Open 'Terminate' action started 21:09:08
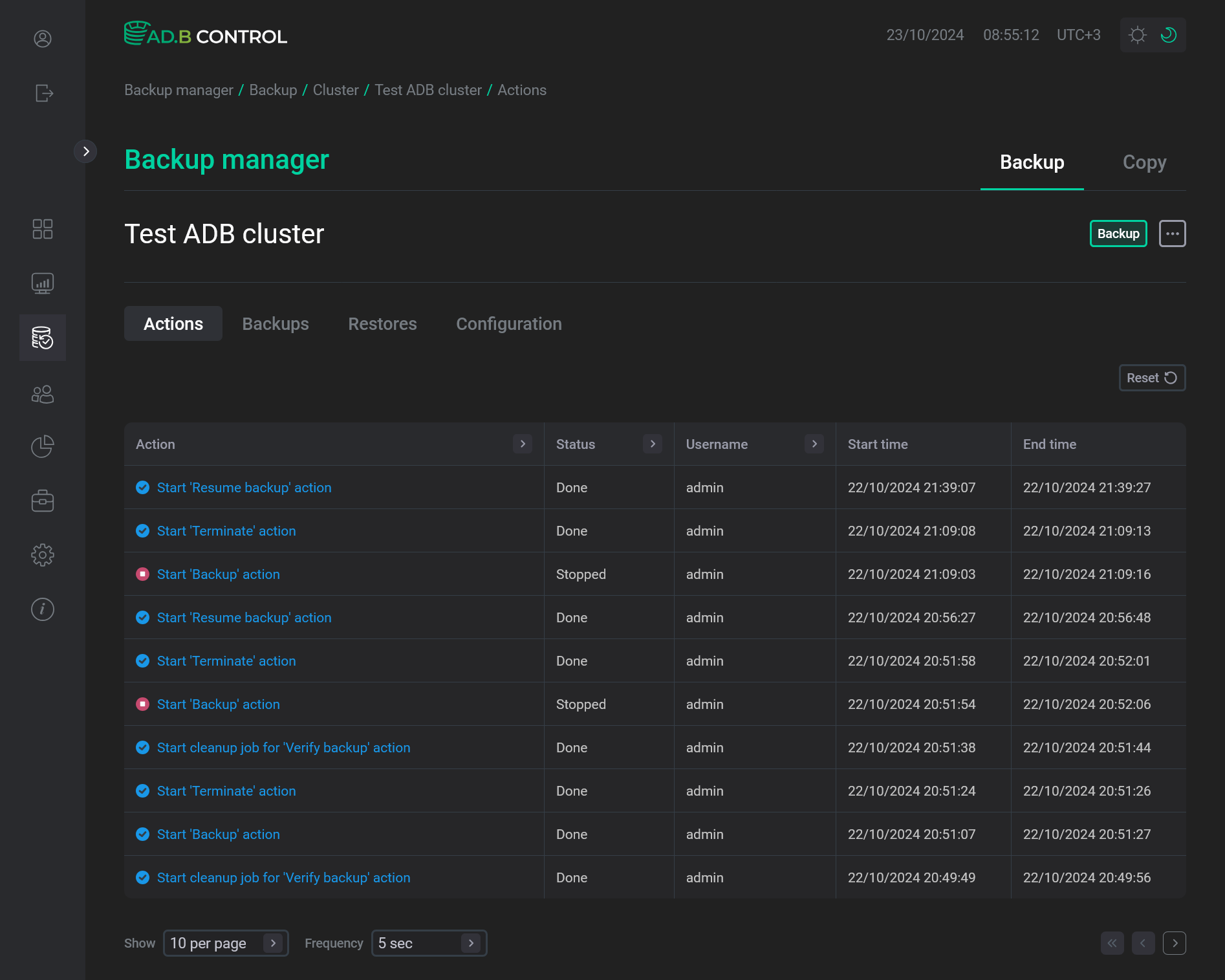Viewport: 1225px width, 980px height. click(x=226, y=530)
